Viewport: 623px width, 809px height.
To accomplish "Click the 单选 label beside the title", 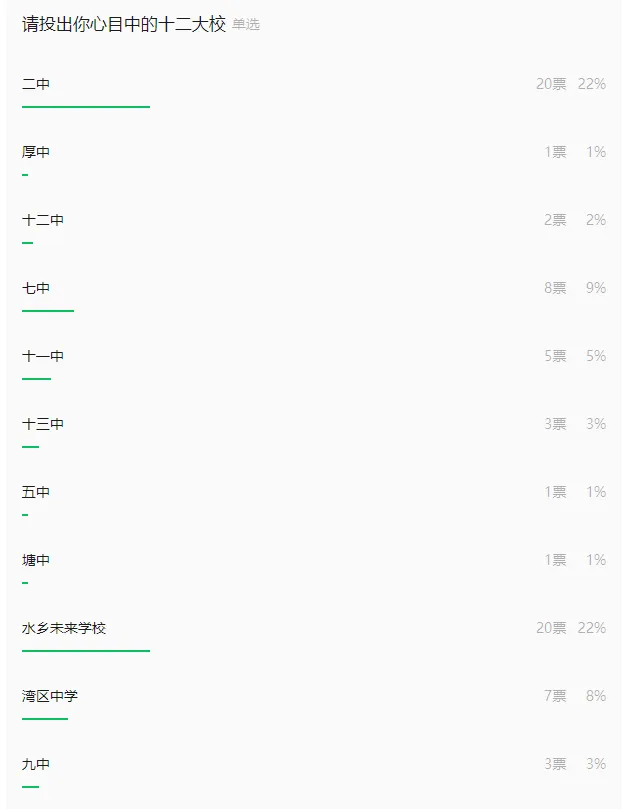I will 246,25.
